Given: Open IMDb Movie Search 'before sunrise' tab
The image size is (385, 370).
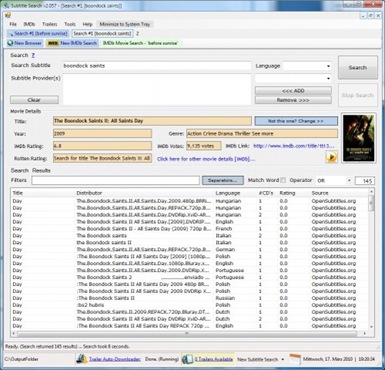Looking at the screenshot, I should tap(140, 43).
